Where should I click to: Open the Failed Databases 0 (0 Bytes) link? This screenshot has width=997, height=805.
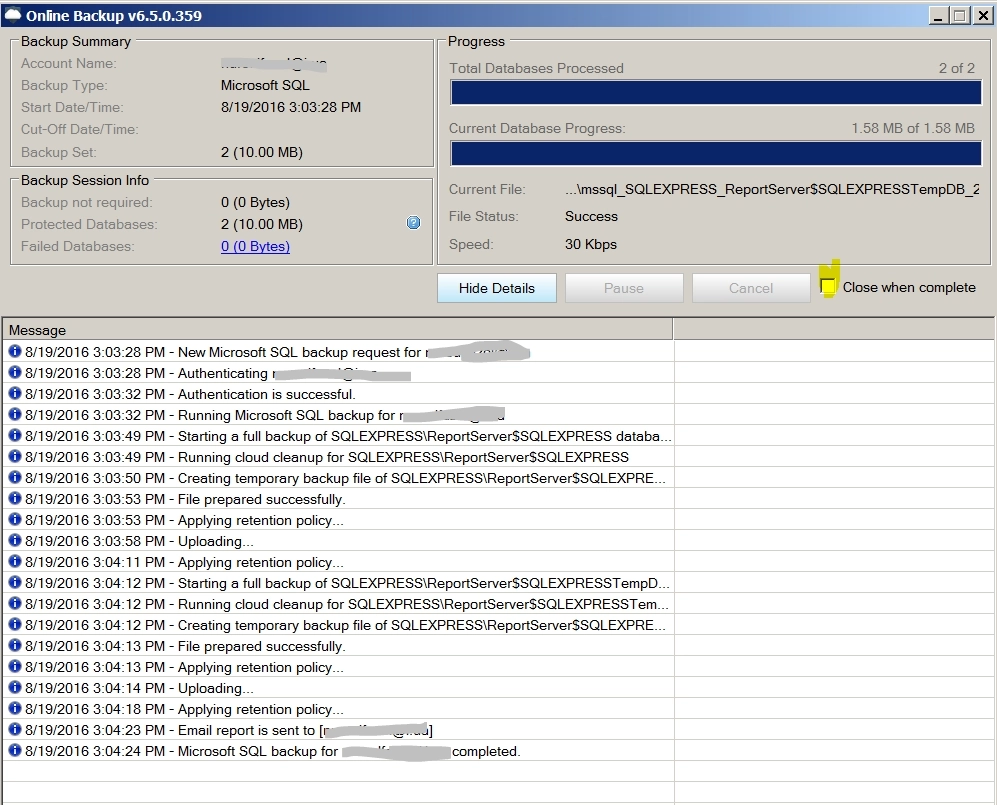point(255,246)
